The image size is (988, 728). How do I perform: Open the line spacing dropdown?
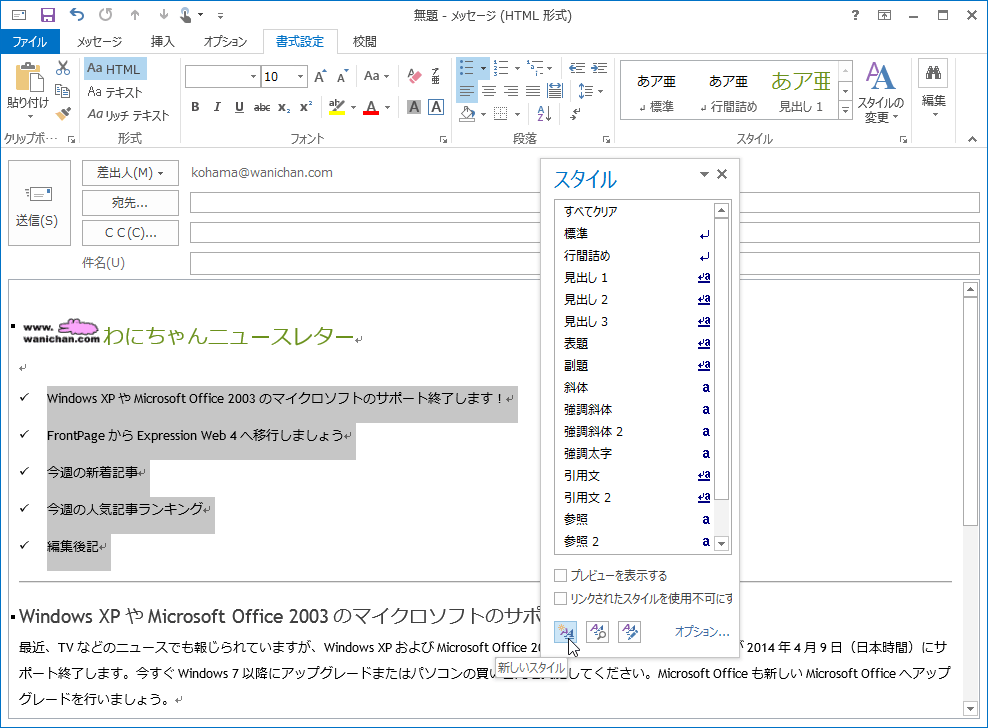(x=590, y=91)
